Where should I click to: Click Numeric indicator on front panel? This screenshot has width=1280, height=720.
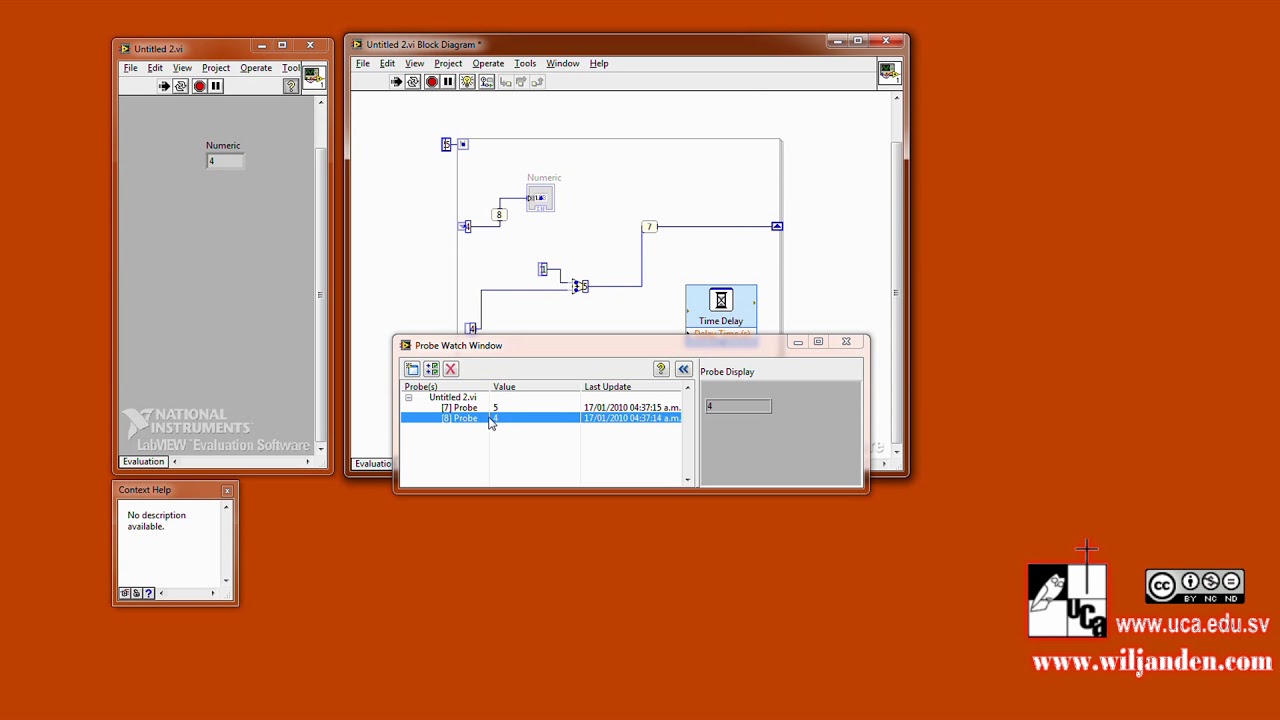point(225,161)
